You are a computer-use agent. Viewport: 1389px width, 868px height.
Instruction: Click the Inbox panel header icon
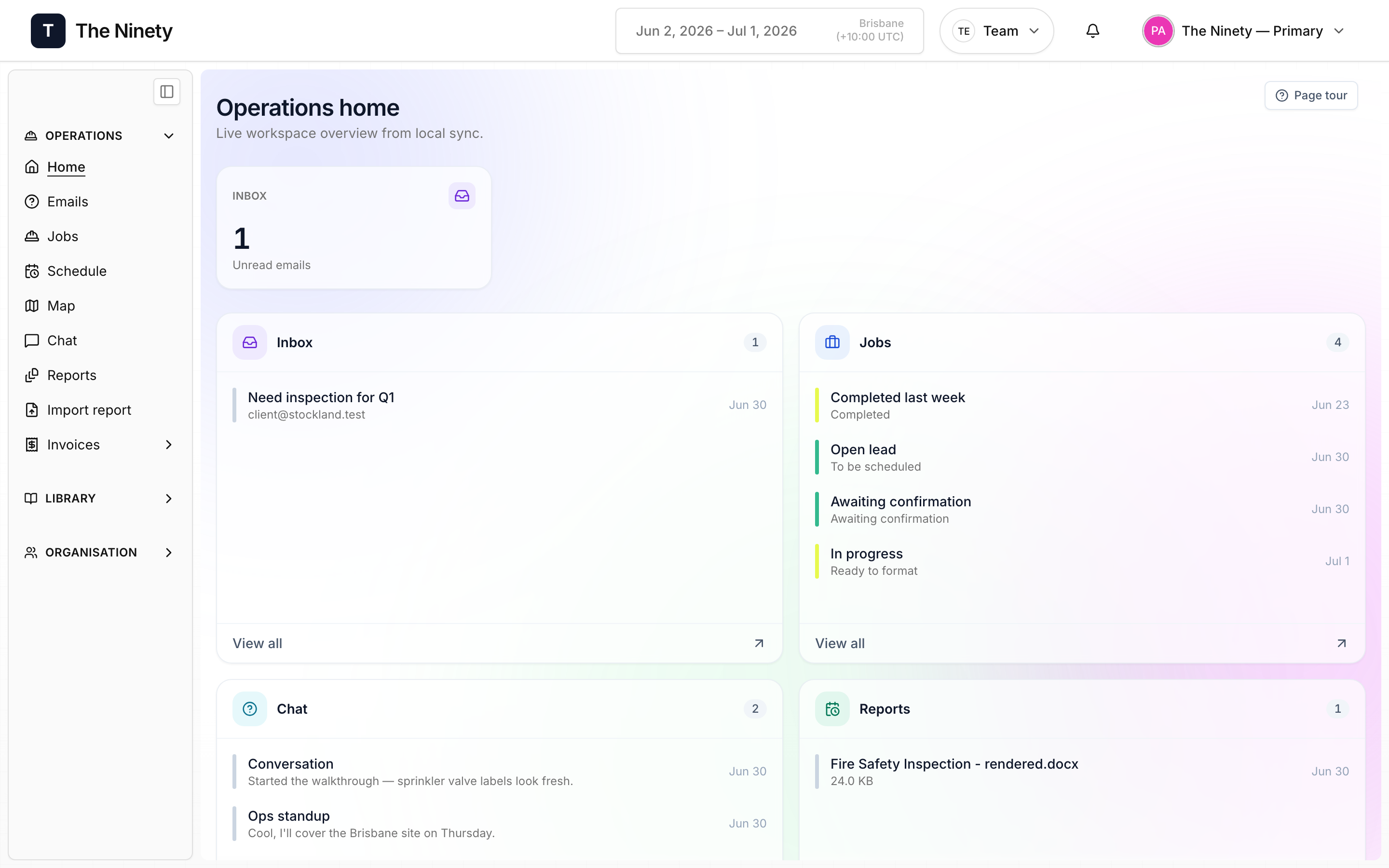[250, 343]
